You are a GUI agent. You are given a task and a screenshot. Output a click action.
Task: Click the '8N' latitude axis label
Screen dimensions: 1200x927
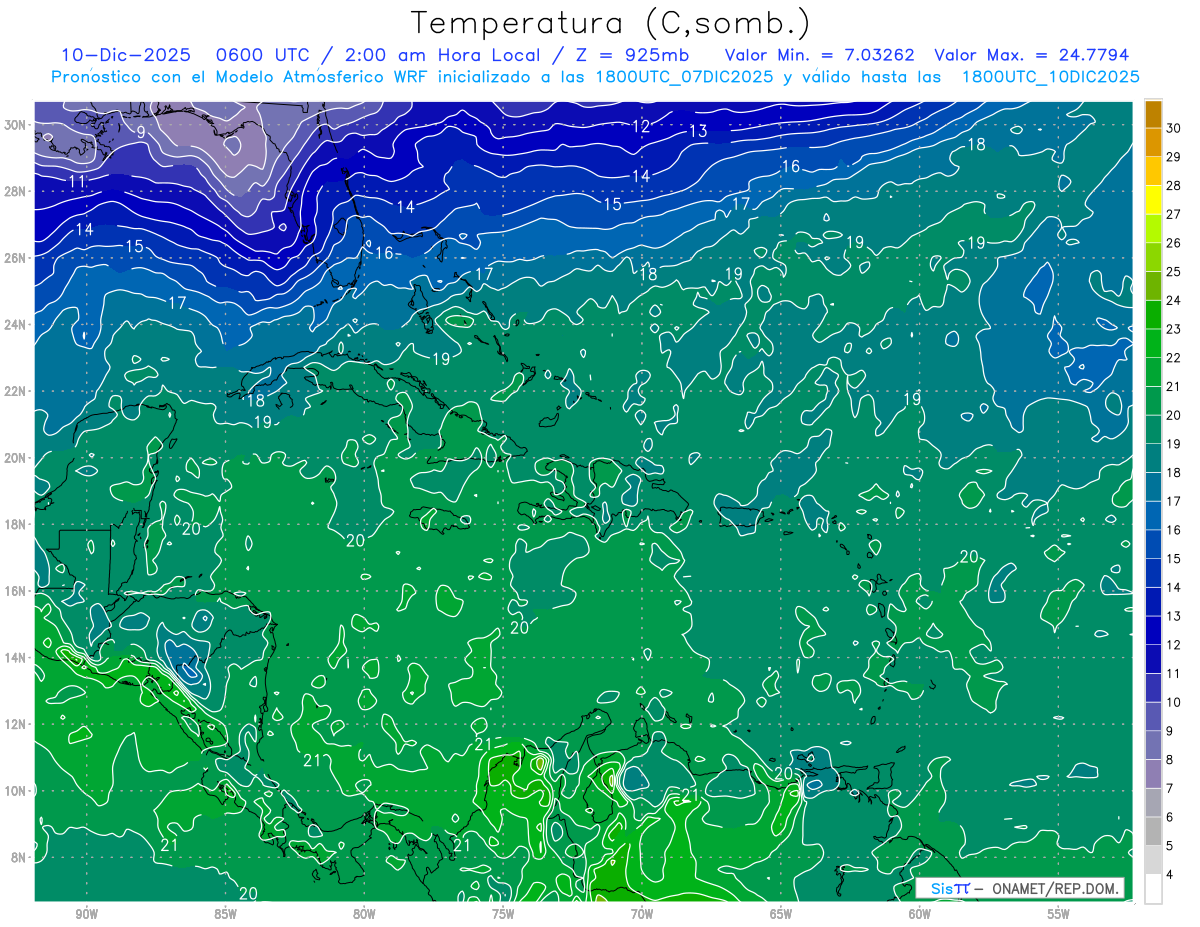click(x=20, y=857)
